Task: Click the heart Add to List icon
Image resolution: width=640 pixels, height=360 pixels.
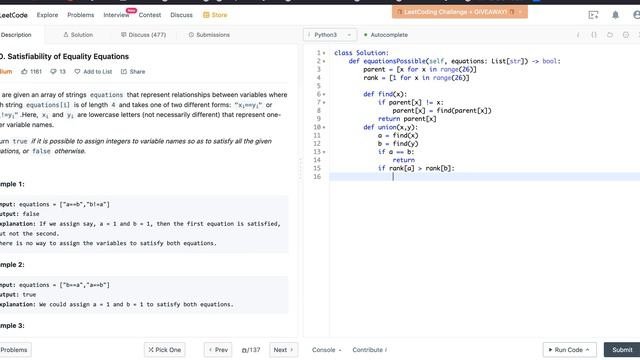Action: coord(77,71)
